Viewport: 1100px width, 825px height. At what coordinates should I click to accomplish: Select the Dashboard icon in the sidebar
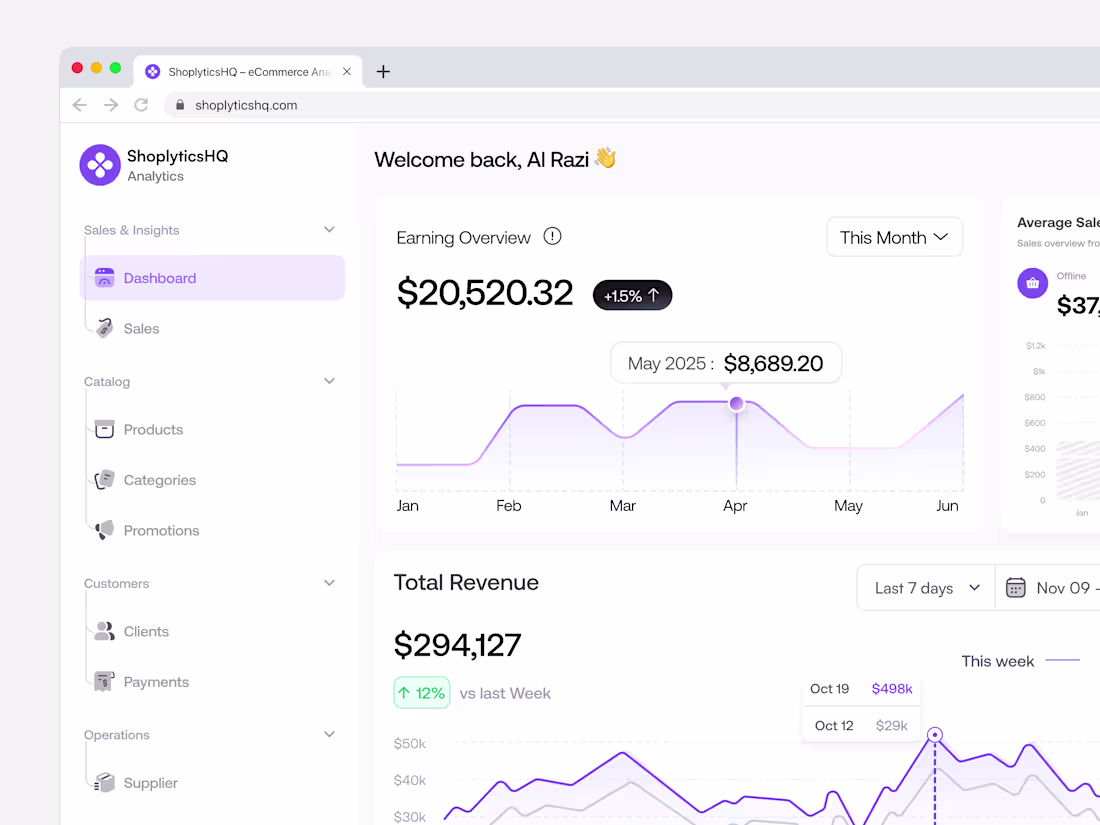coord(104,277)
